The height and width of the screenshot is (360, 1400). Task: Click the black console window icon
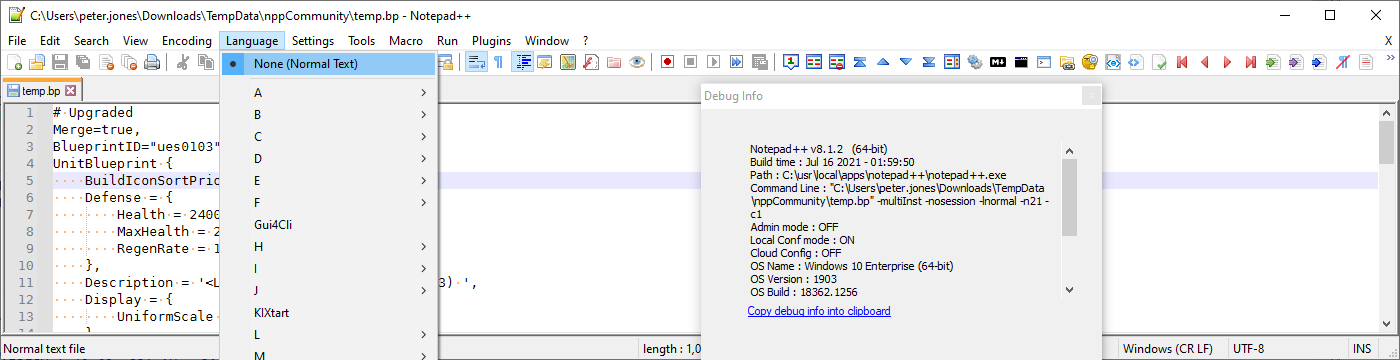point(1021,62)
